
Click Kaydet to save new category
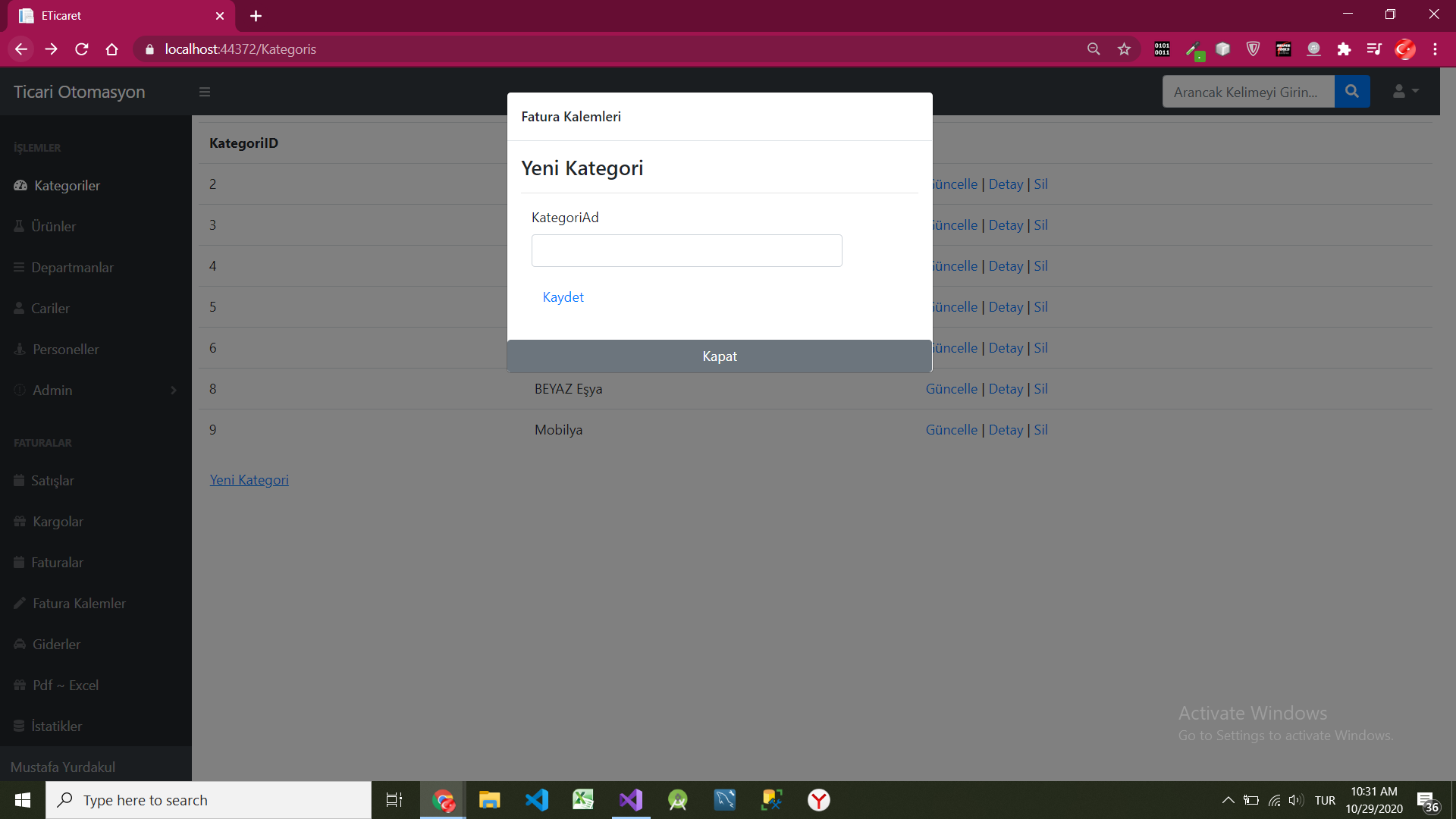click(563, 297)
